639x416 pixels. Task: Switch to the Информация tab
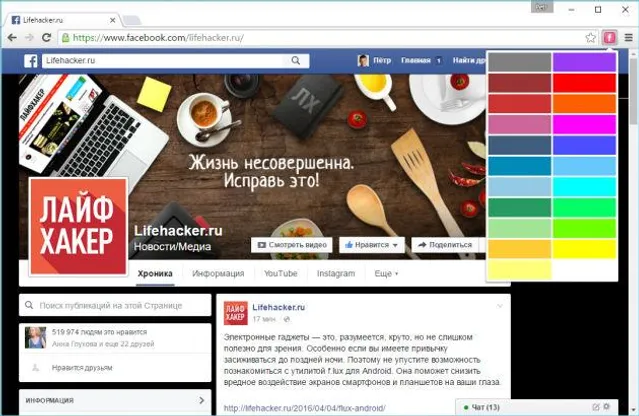click(x=218, y=273)
